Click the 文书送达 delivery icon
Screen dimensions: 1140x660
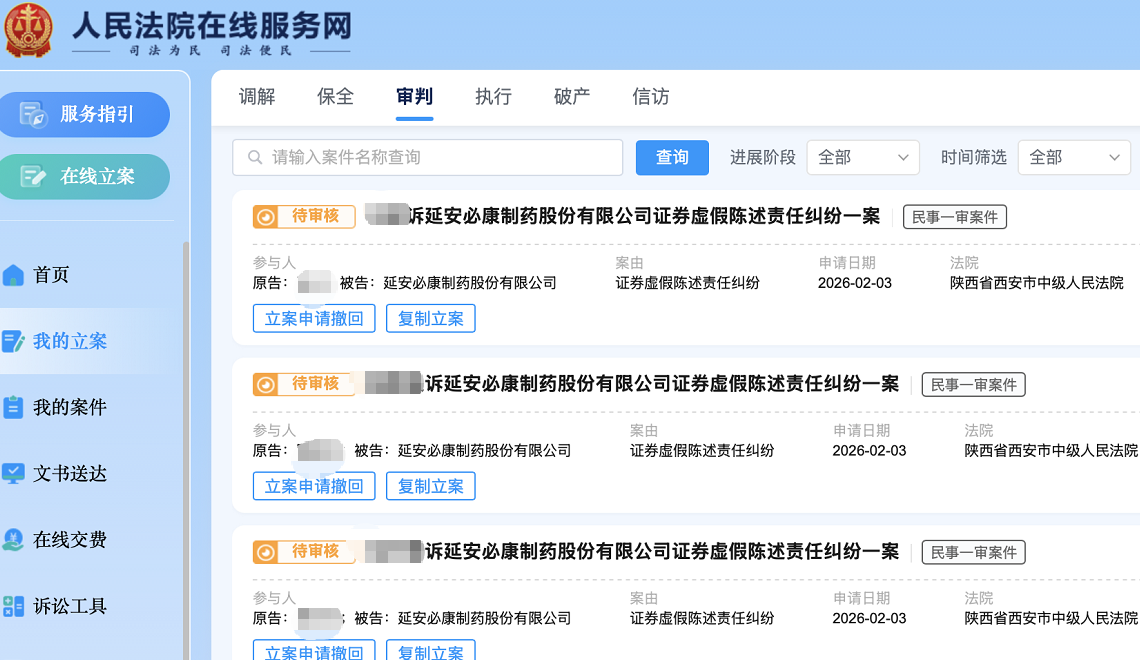tap(11, 473)
